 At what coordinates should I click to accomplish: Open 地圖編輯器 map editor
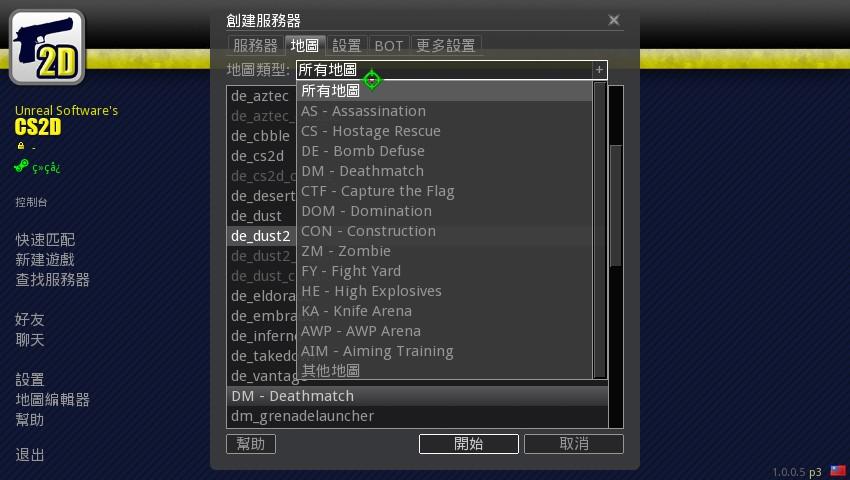click(53, 400)
